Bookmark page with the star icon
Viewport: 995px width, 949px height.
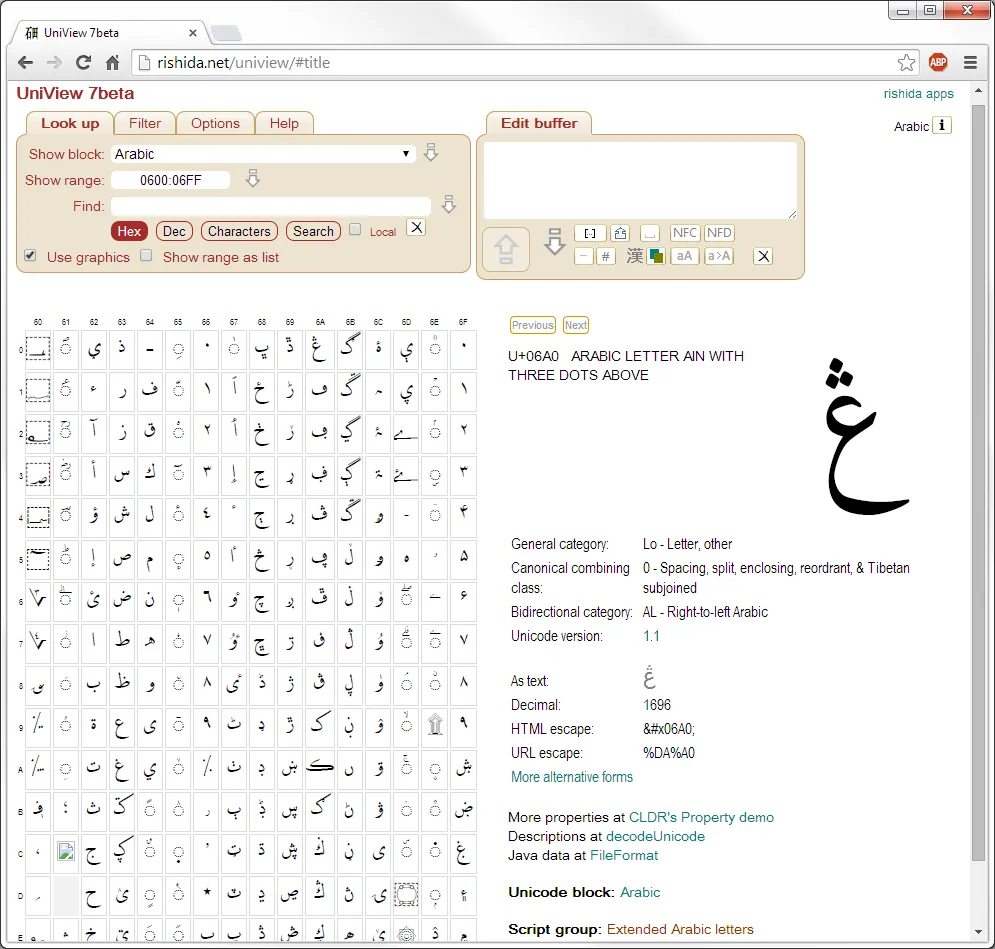906,62
